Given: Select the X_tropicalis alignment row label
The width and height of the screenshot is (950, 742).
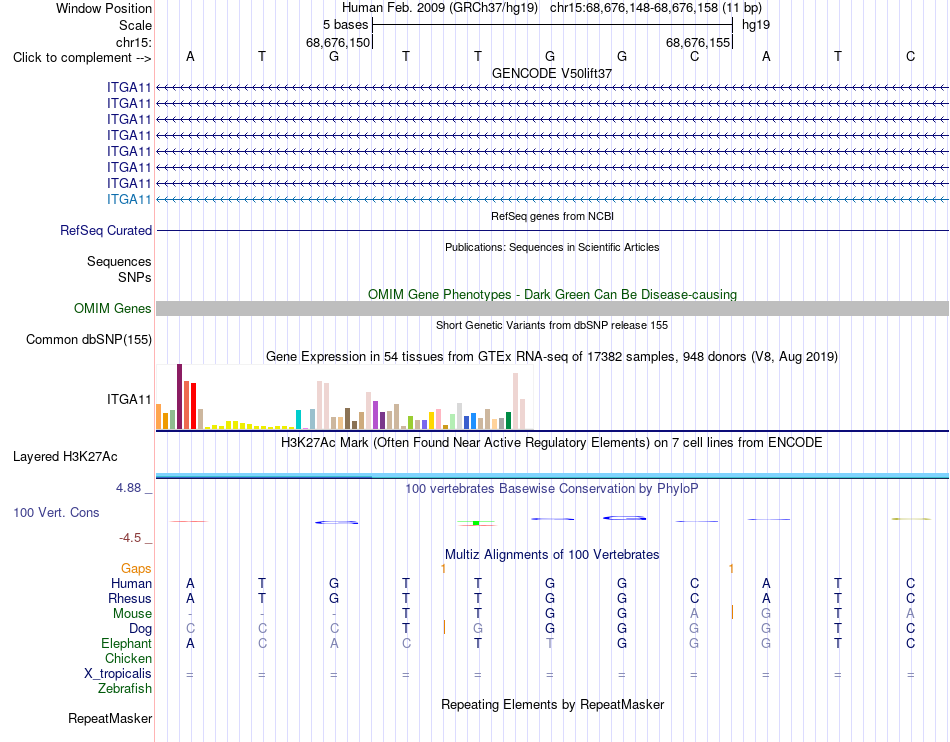Looking at the screenshot, I should [118, 674].
